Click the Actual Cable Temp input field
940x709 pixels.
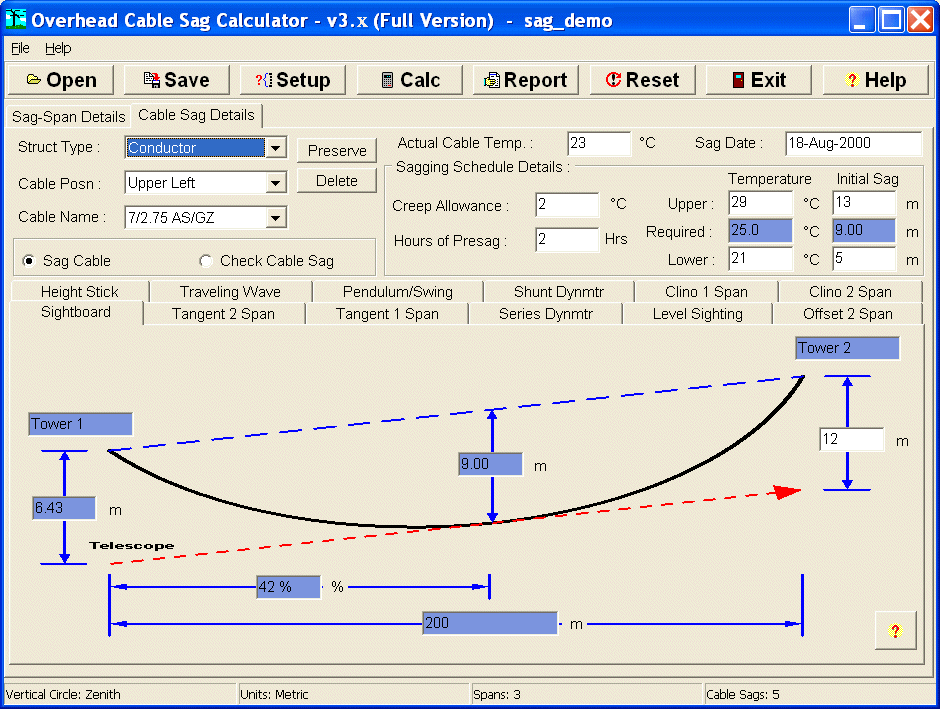pos(598,143)
